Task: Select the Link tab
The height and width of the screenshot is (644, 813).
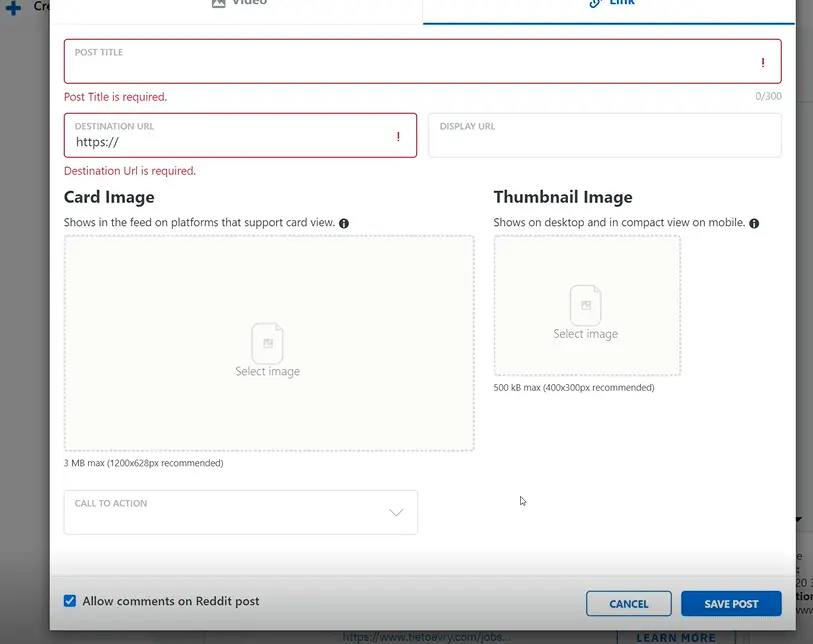Action: (610, 4)
